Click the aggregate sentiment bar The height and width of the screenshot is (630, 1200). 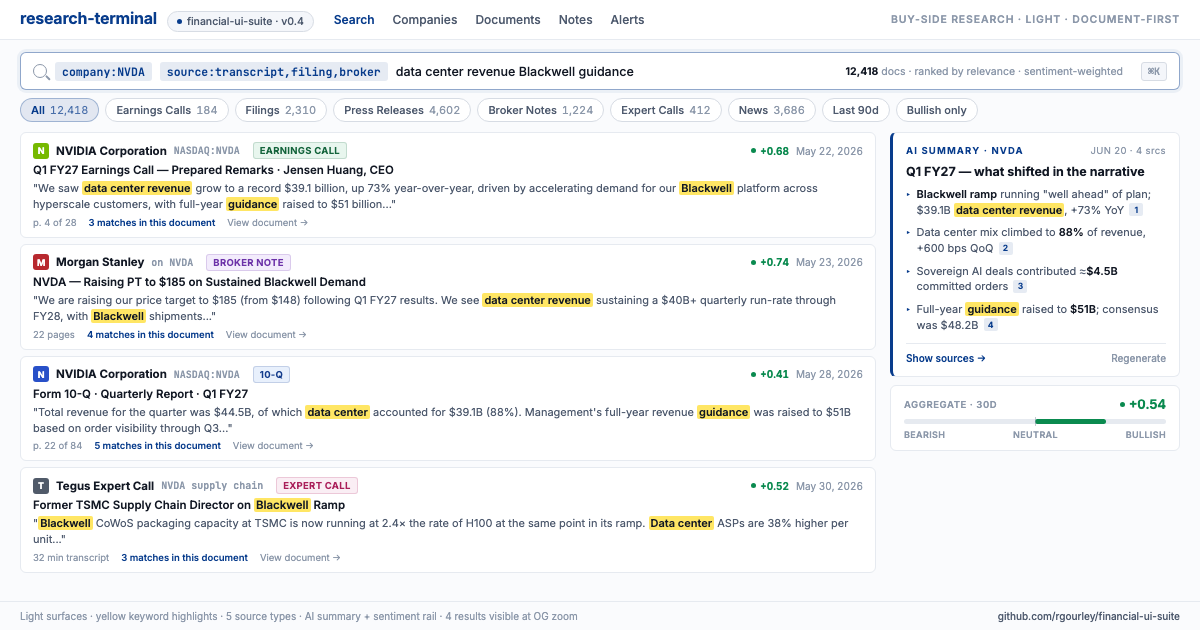point(1035,422)
